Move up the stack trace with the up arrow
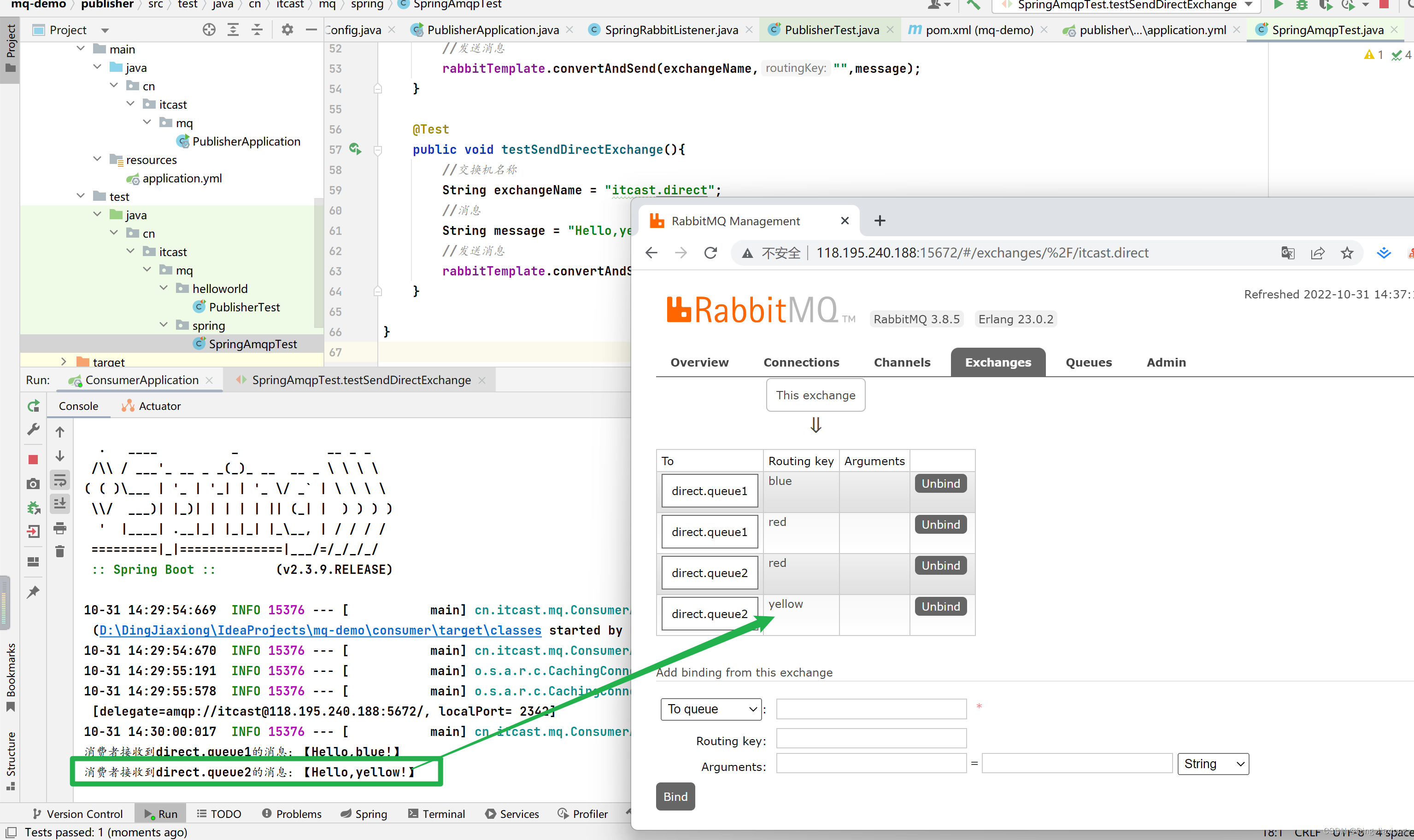This screenshot has width=1414, height=840. [x=59, y=432]
